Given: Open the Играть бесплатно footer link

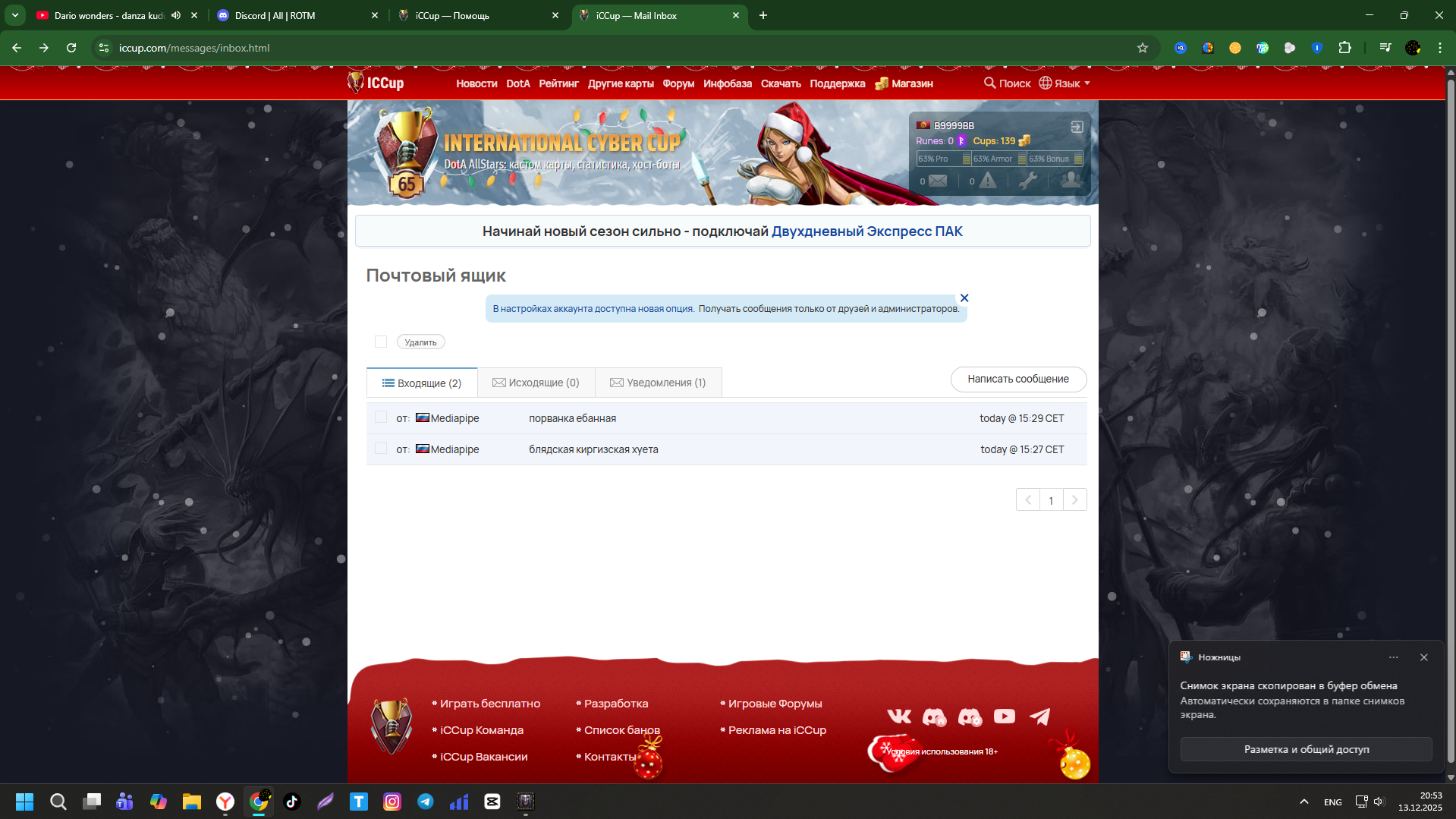Looking at the screenshot, I should point(490,704).
